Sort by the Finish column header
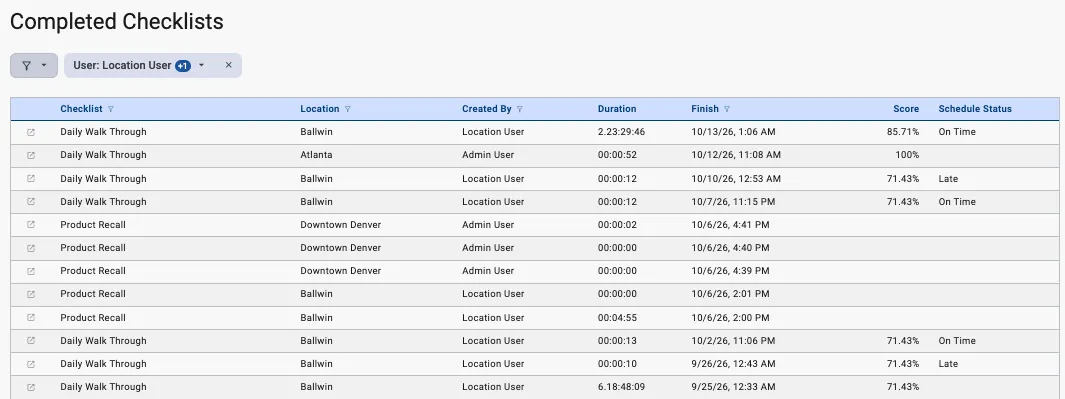Screen dimensions: 1065x399 (x=705, y=109)
